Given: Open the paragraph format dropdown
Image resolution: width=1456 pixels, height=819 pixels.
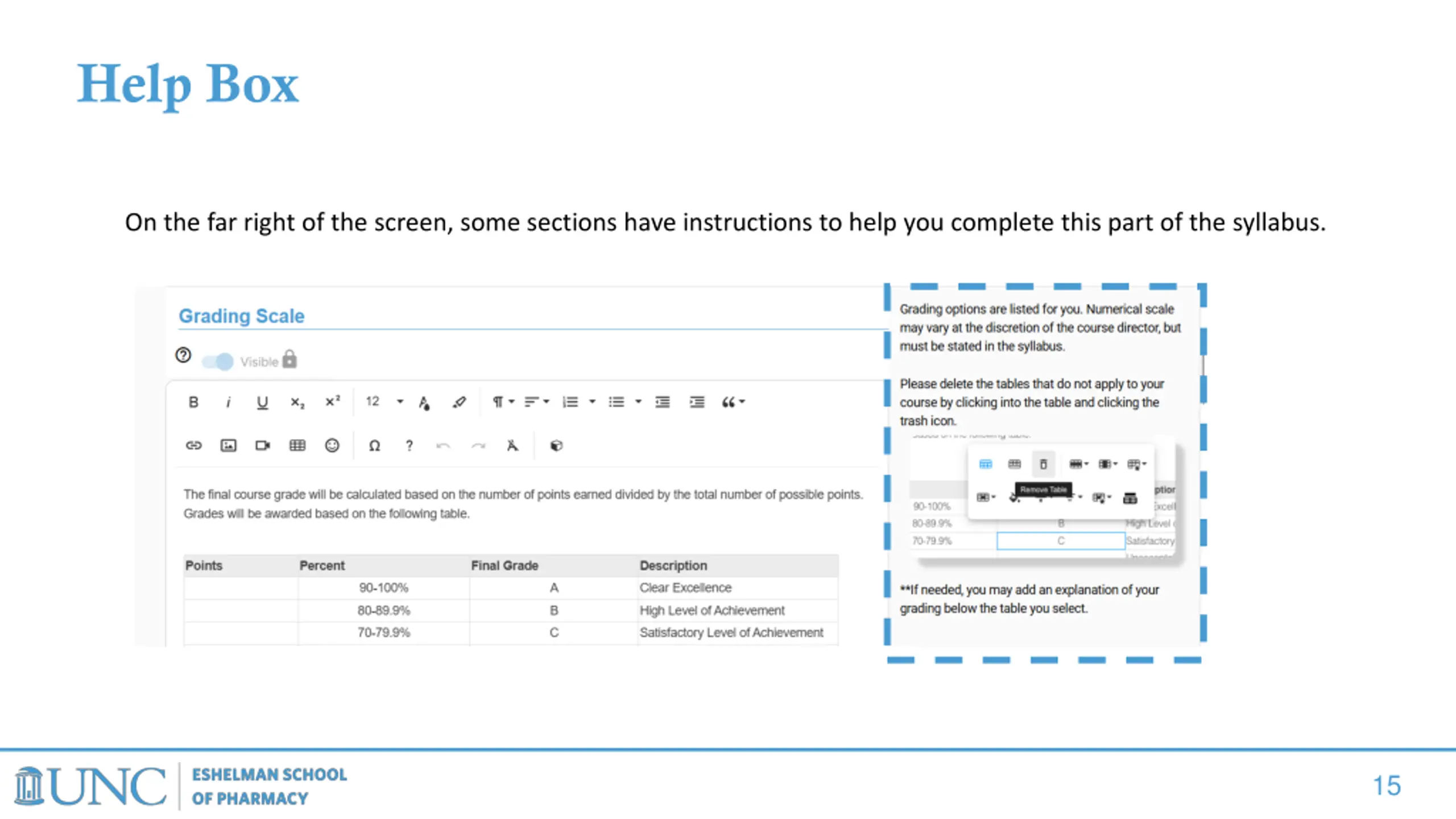Looking at the screenshot, I should pos(503,402).
